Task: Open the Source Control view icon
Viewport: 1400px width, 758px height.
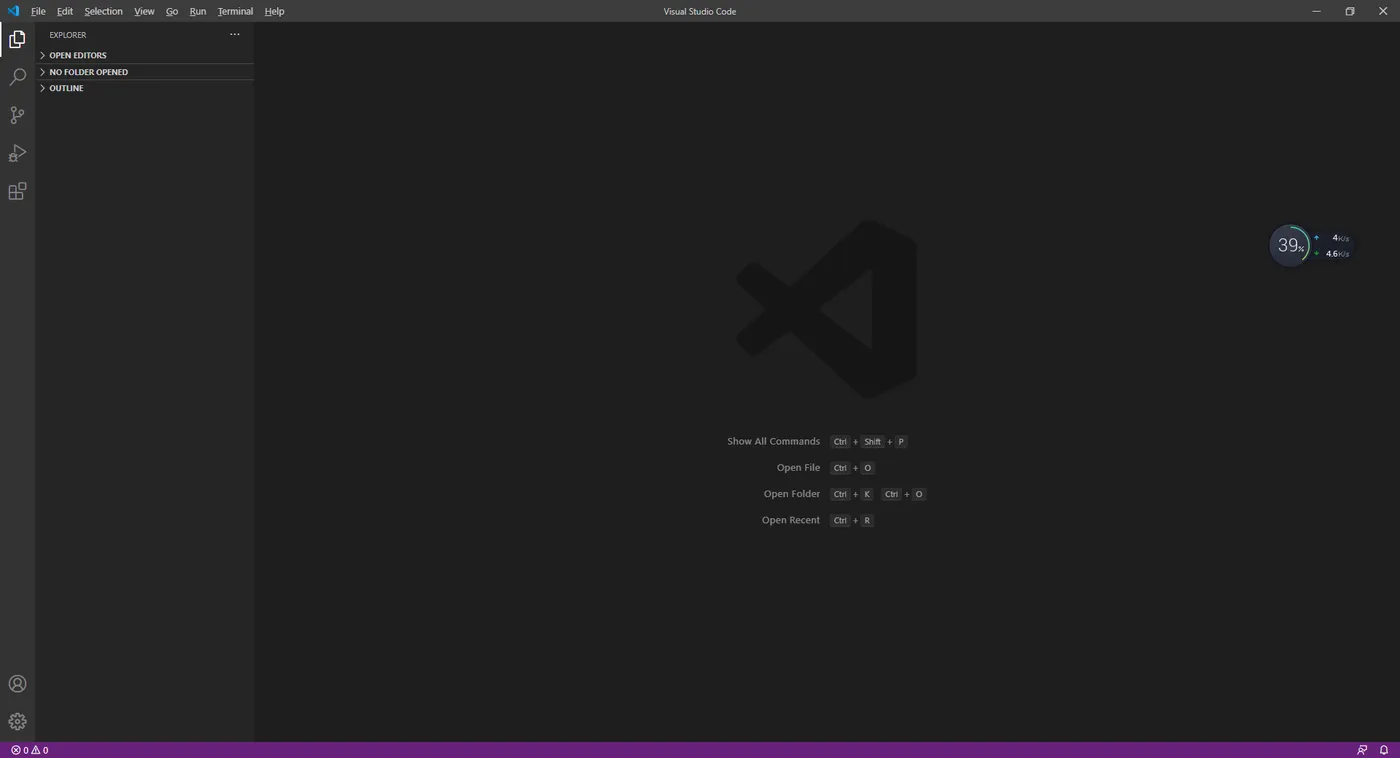Action: click(x=17, y=115)
